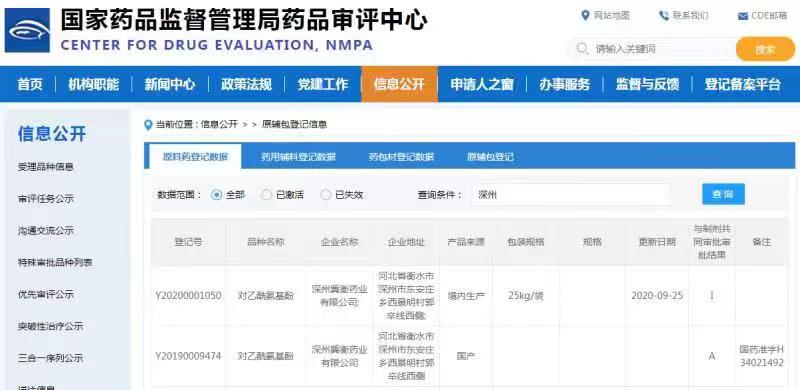
Task: Switch to 药用辅料登记数据 tab
Action: pos(298,157)
